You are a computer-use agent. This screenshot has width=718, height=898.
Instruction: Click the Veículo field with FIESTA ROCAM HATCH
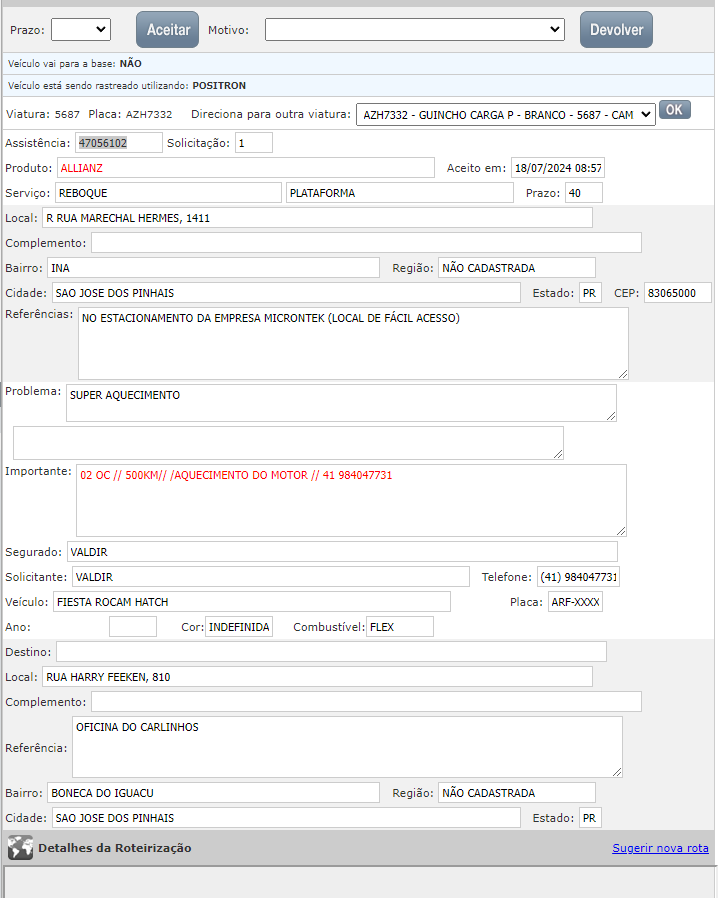point(250,602)
